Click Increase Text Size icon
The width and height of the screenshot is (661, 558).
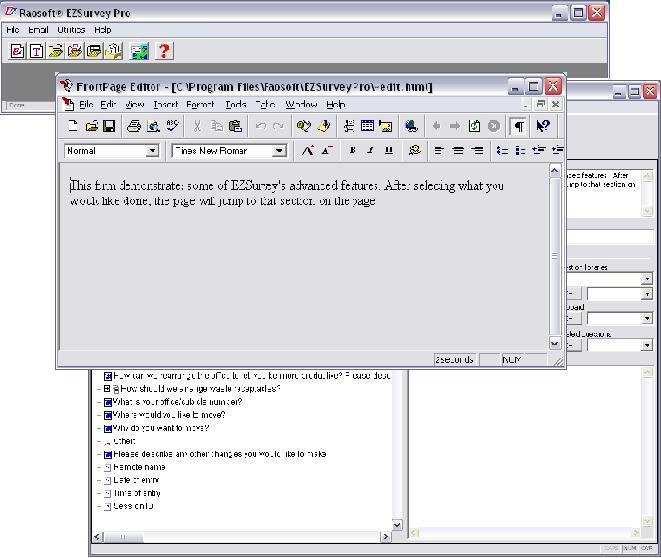point(308,150)
